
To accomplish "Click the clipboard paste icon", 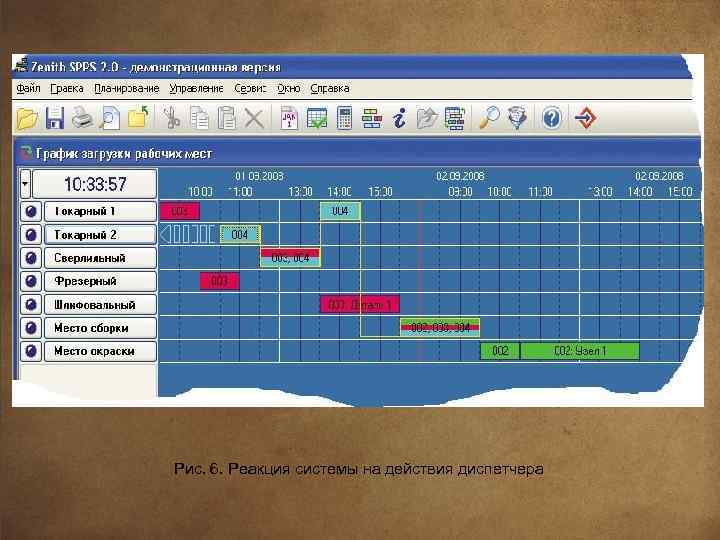I will [x=226, y=118].
